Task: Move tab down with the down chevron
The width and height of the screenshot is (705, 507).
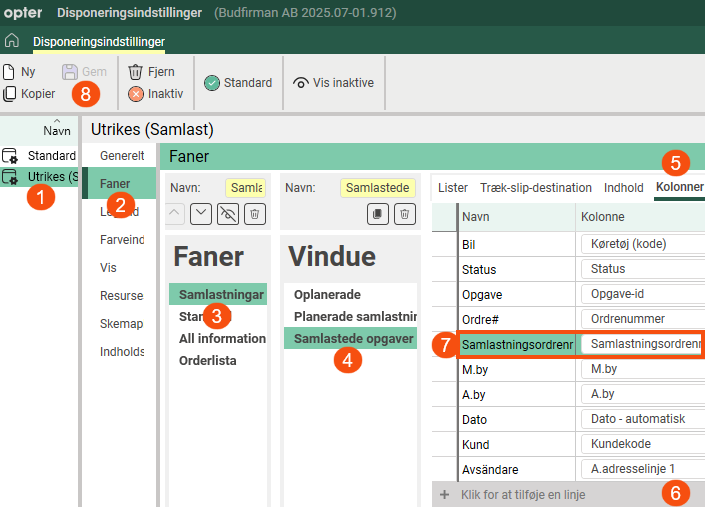Action: point(201,213)
